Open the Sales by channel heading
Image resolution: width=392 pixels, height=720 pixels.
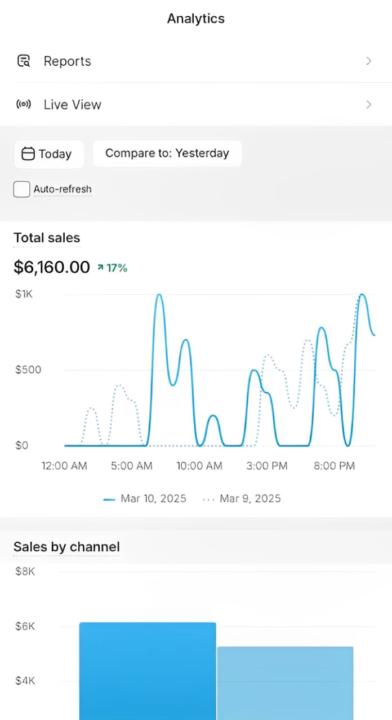click(x=67, y=547)
